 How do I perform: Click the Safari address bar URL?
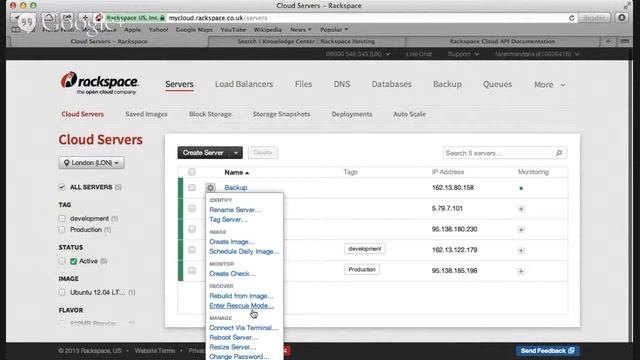(218, 18)
